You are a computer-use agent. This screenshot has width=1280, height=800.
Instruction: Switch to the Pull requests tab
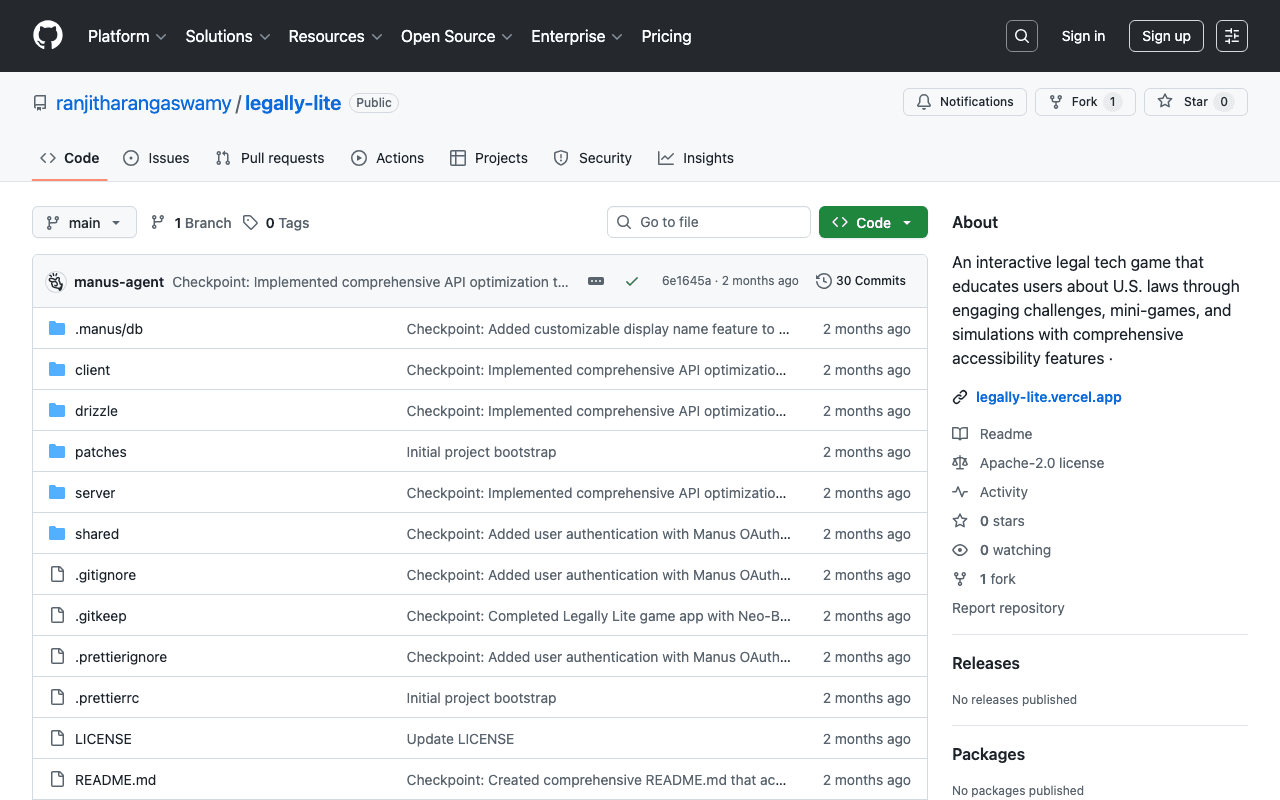(x=270, y=158)
